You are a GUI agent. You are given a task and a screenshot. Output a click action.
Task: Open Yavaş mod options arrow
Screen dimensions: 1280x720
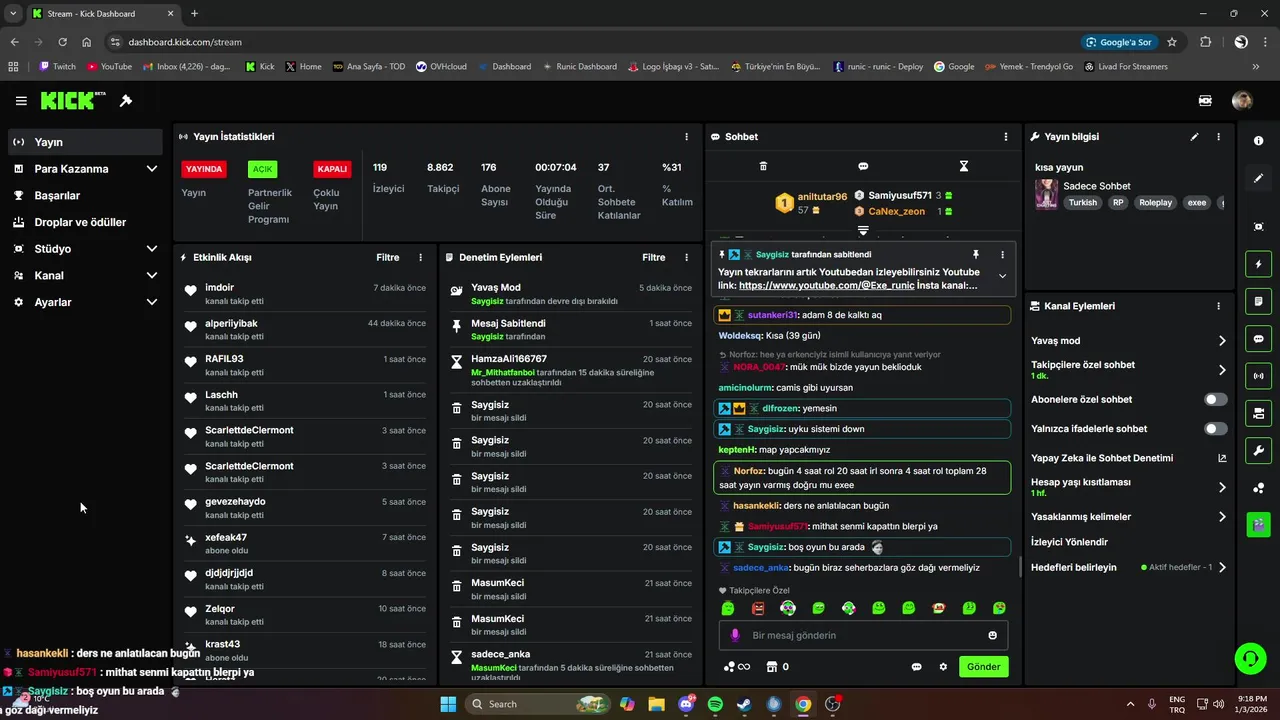[1222, 341]
